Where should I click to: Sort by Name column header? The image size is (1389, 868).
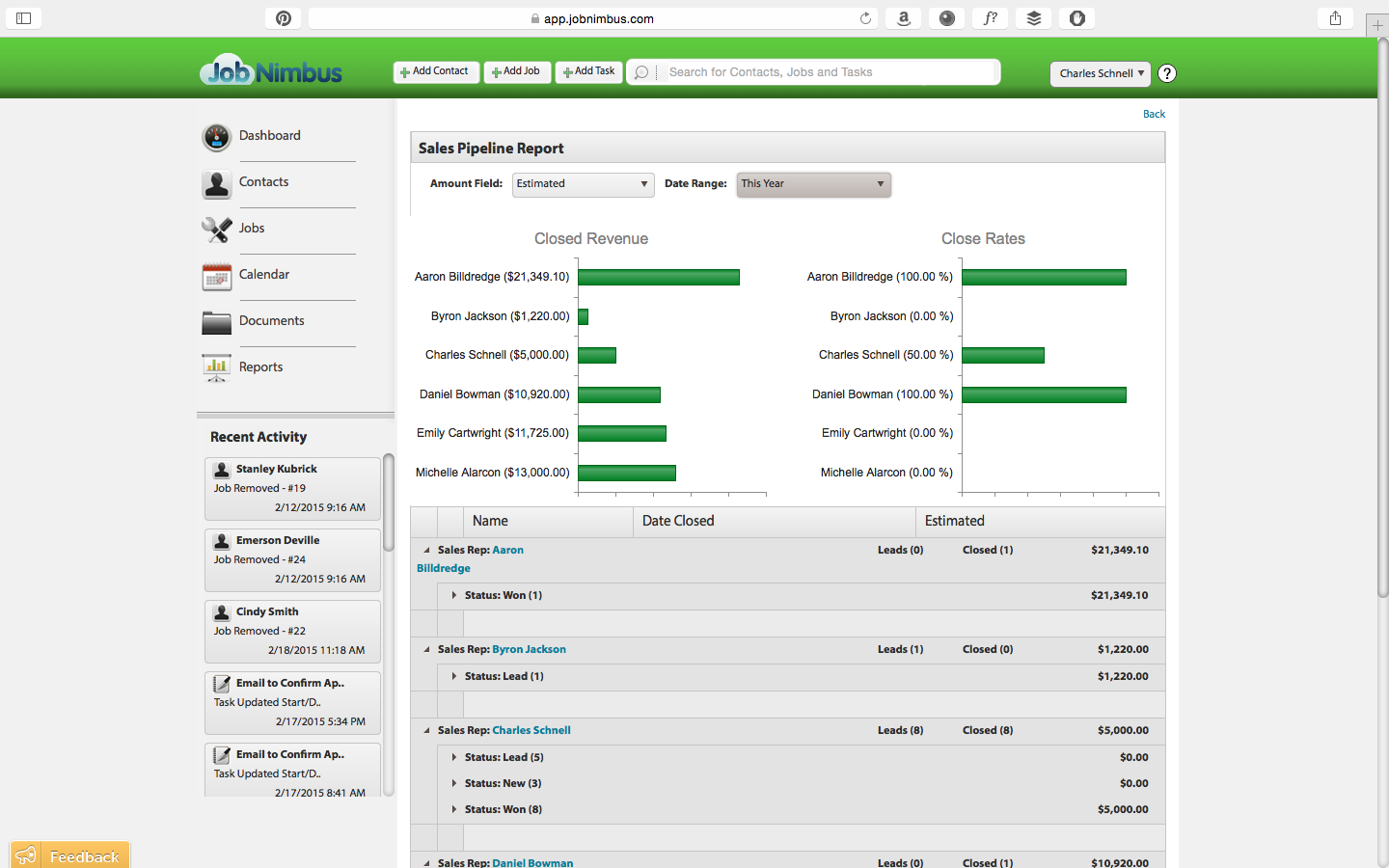[x=548, y=522]
